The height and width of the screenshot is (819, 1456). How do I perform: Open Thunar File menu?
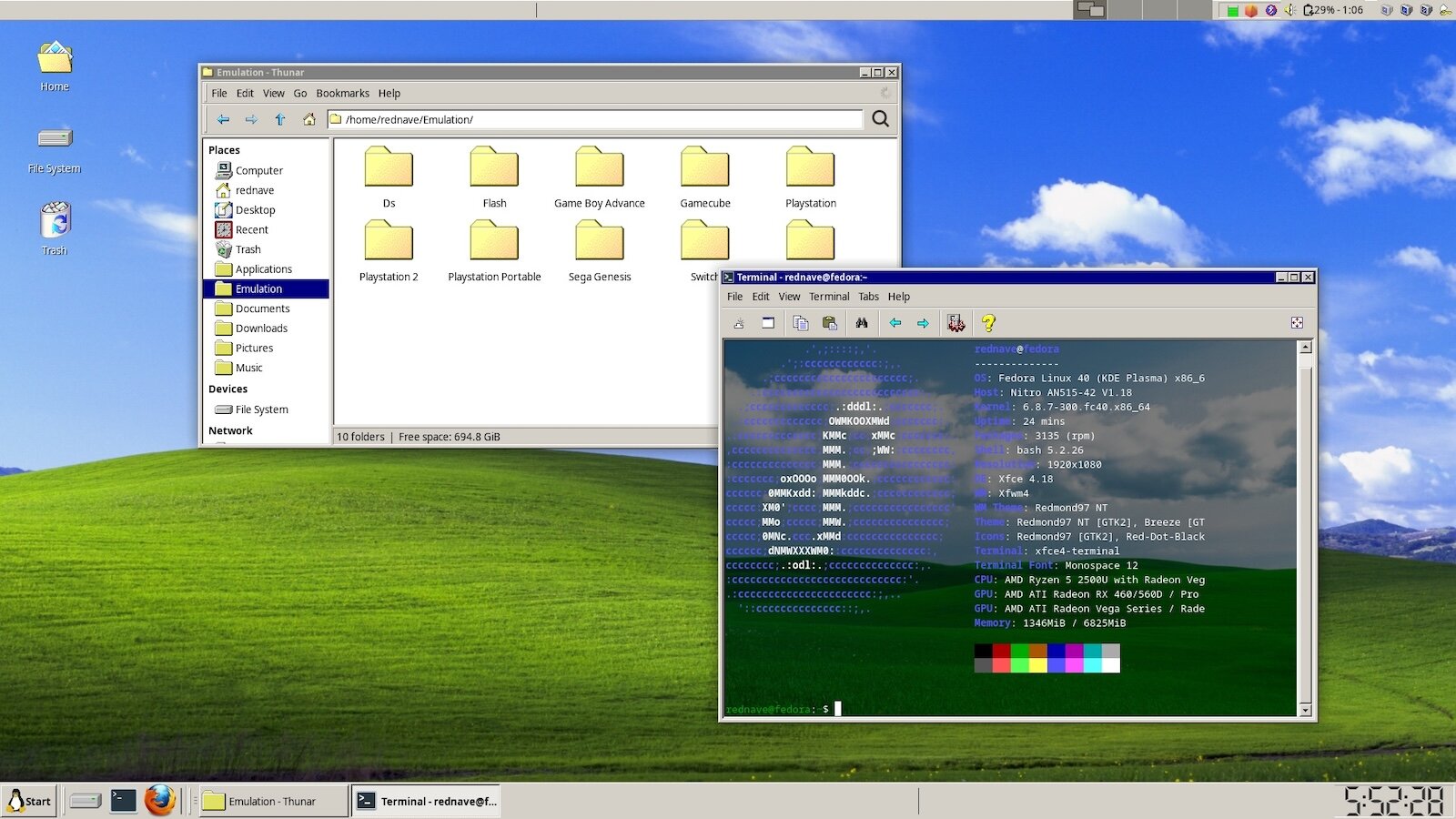[219, 93]
